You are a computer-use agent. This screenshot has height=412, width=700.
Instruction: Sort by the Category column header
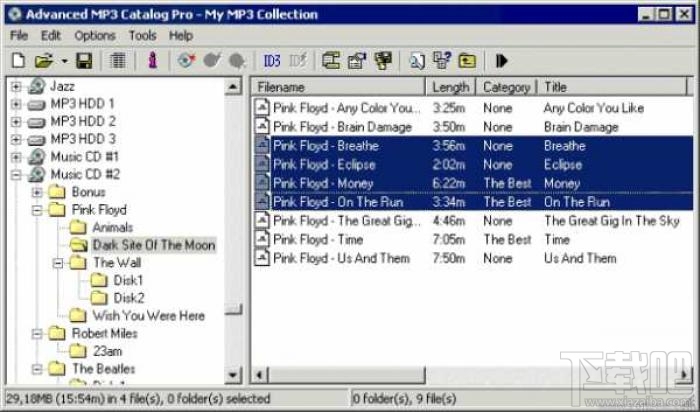pyautogui.click(x=506, y=87)
